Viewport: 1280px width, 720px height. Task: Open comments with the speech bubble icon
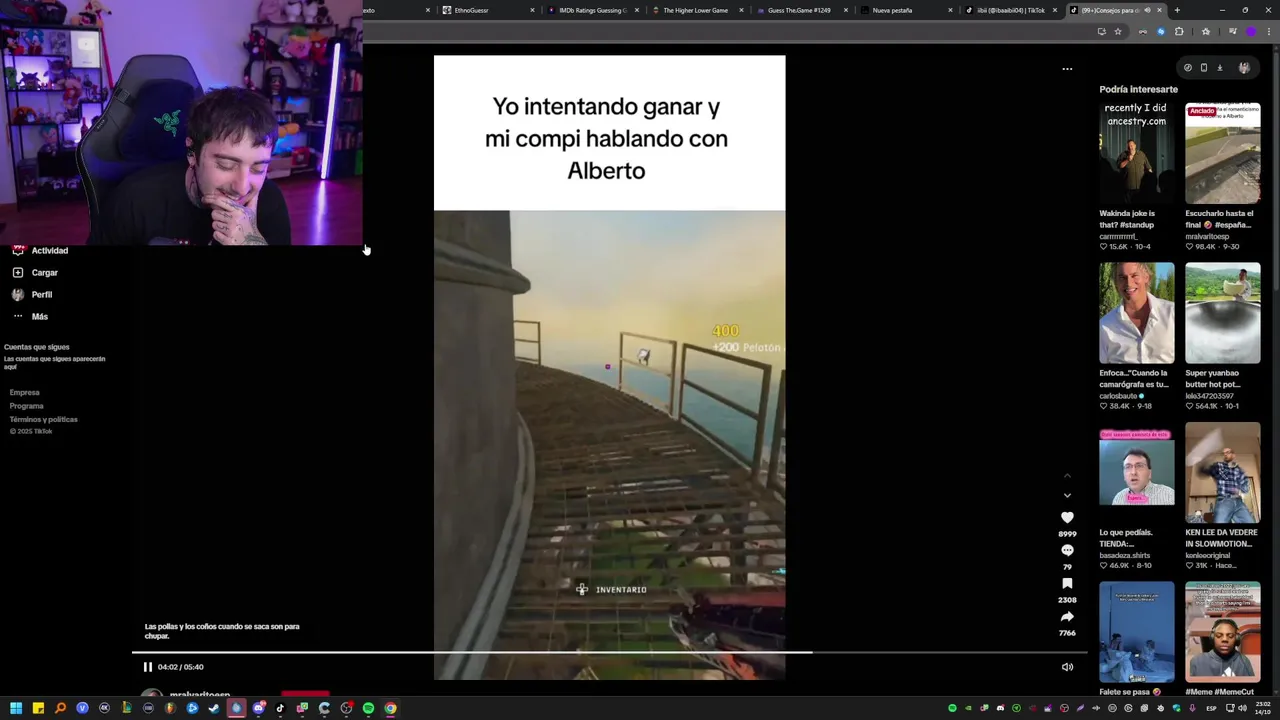1067,550
